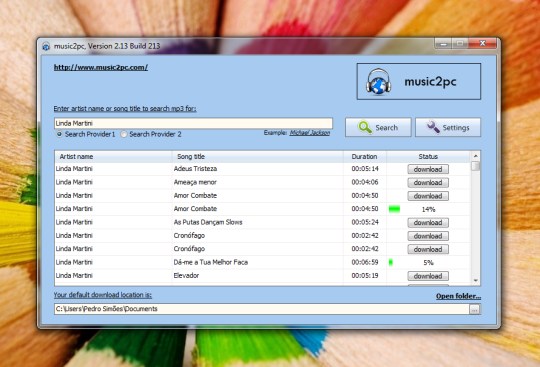The width and height of the screenshot is (540, 367).
Task: Click the results list scrollbar thumb
Action: coord(476,166)
